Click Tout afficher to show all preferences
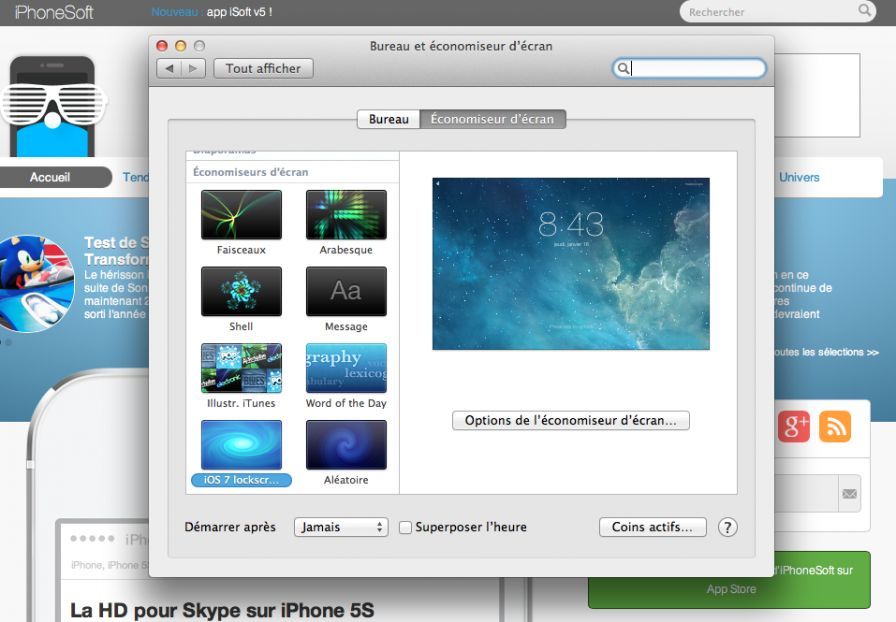 [263, 68]
